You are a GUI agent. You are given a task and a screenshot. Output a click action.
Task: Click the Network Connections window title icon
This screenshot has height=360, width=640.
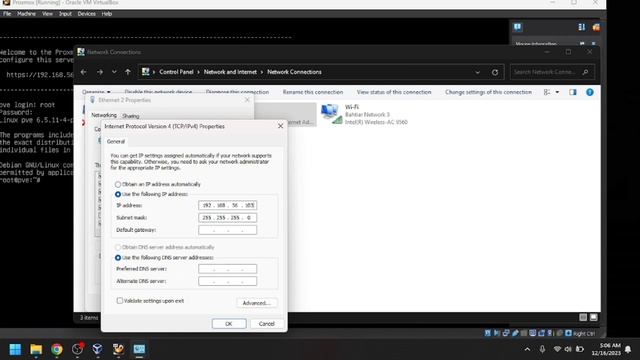coord(81,52)
